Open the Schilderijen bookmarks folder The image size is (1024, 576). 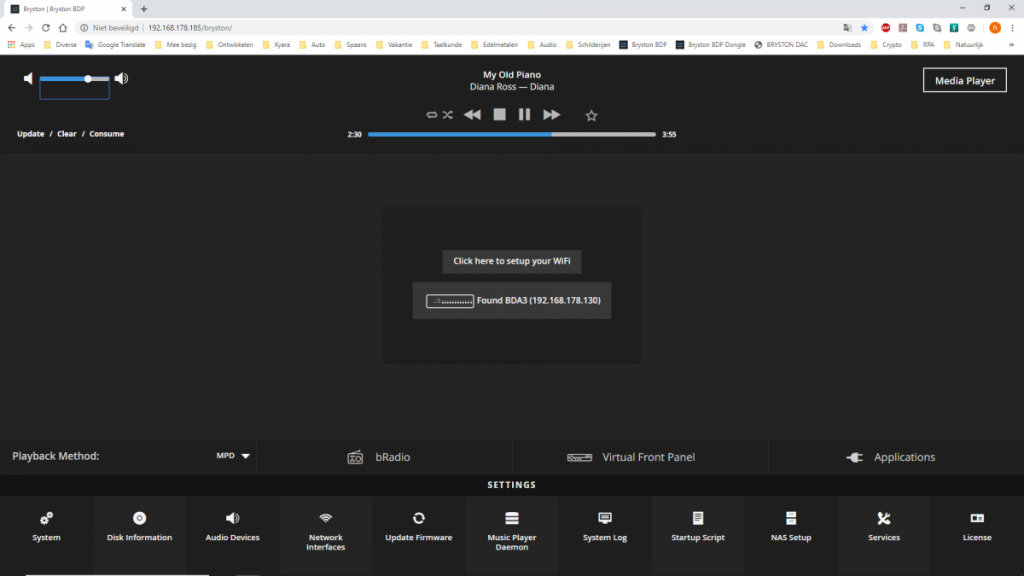[x=588, y=45]
